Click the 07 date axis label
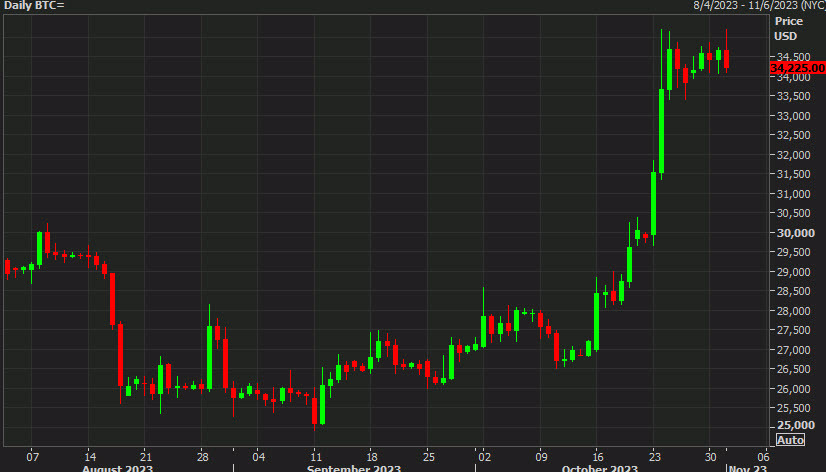Viewport: 826px width, 472px height. click(33, 457)
